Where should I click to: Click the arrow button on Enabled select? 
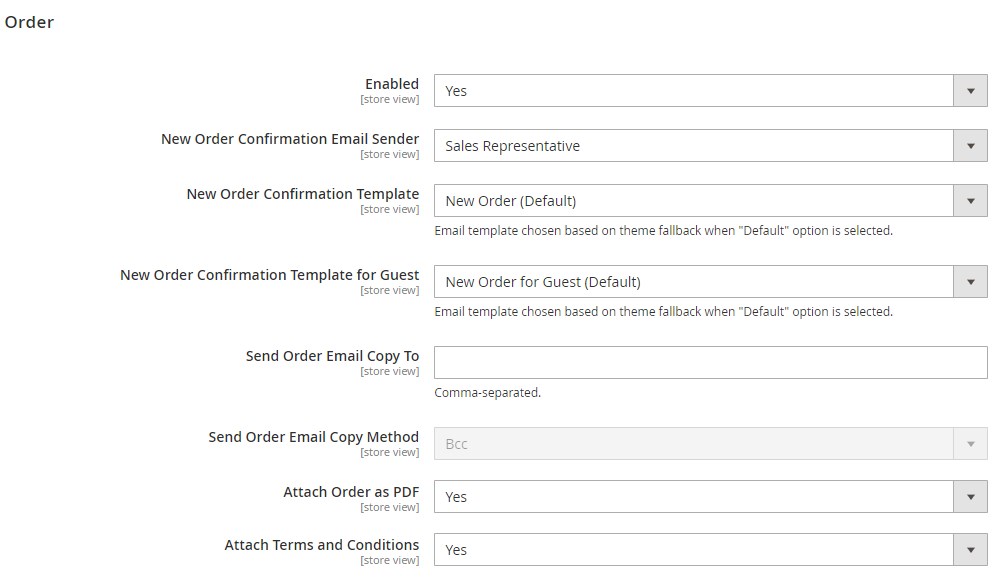pos(970,91)
